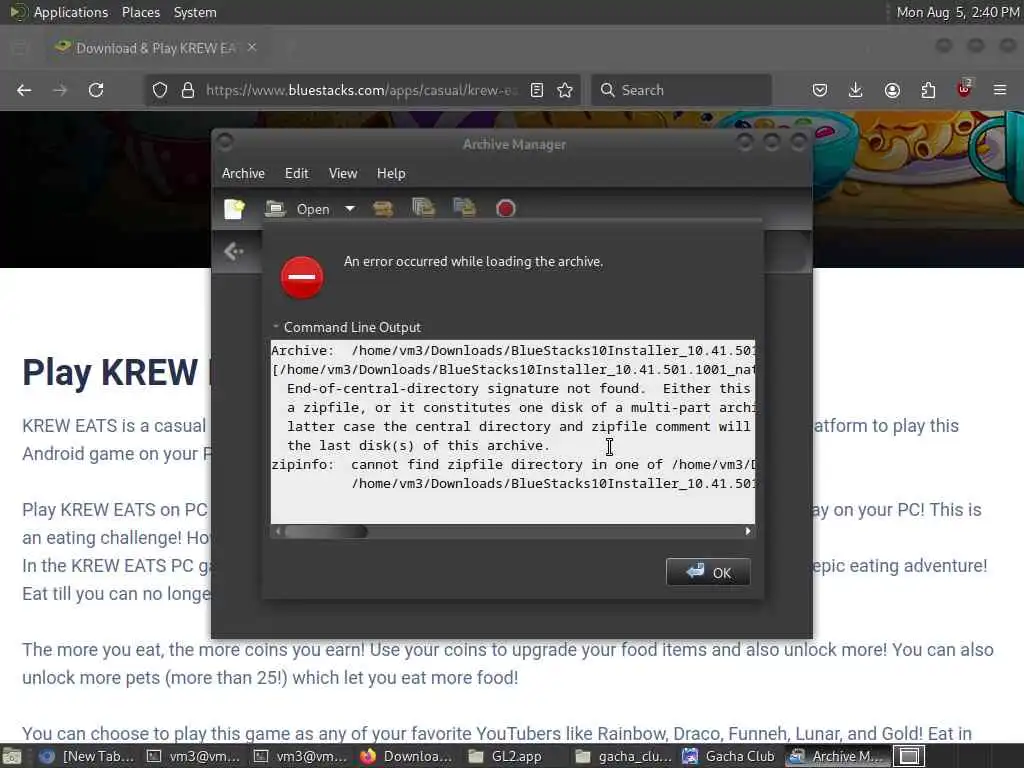
Task: Open the Pocket save icon
Action: tap(820, 90)
